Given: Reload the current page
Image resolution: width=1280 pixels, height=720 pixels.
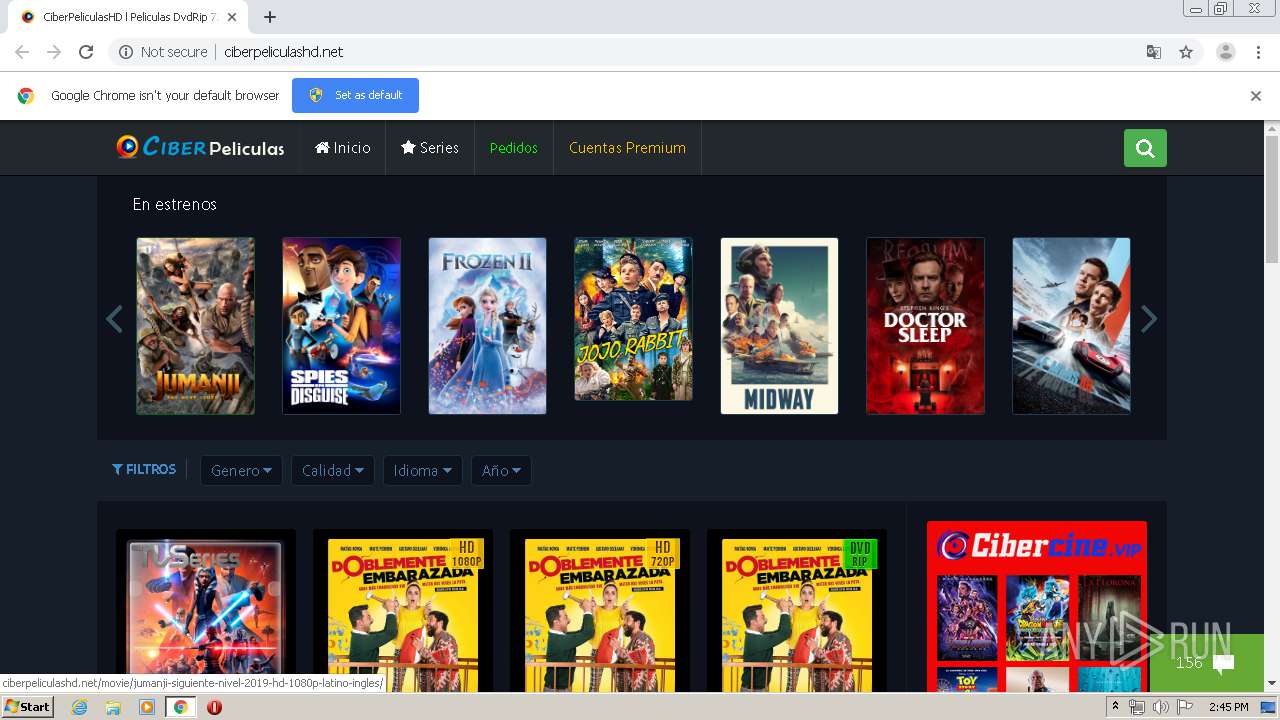Looking at the screenshot, I should [x=86, y=52].
